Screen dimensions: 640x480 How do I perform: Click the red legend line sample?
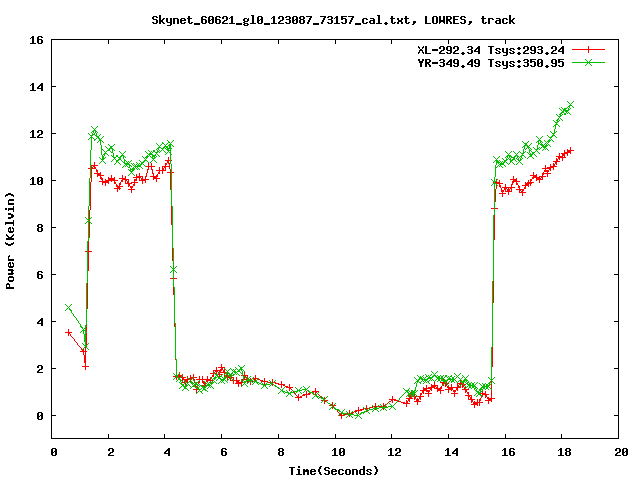click(588, 50)
